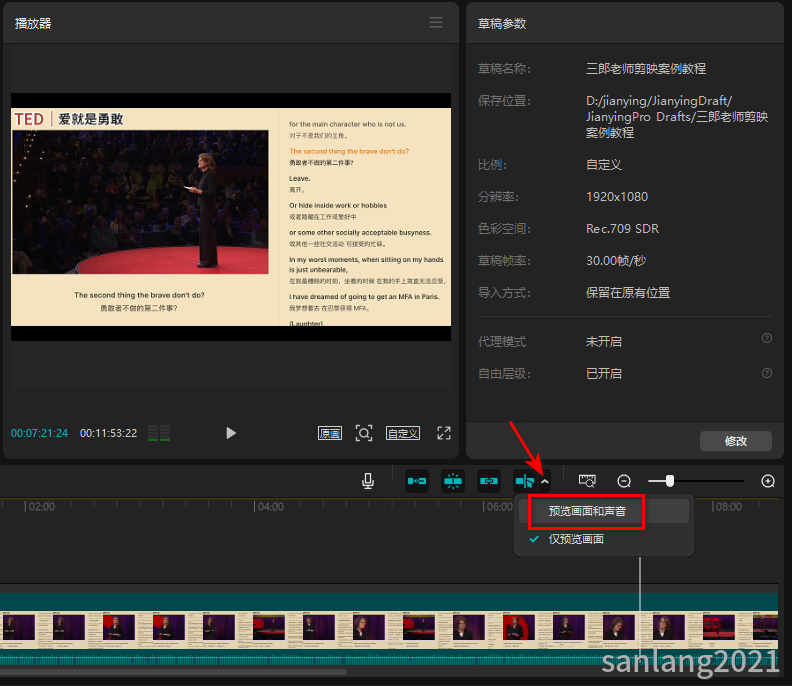Play the video preview
Image resolution: width=792 pixels, height=686 pixels.
point(231,433)
